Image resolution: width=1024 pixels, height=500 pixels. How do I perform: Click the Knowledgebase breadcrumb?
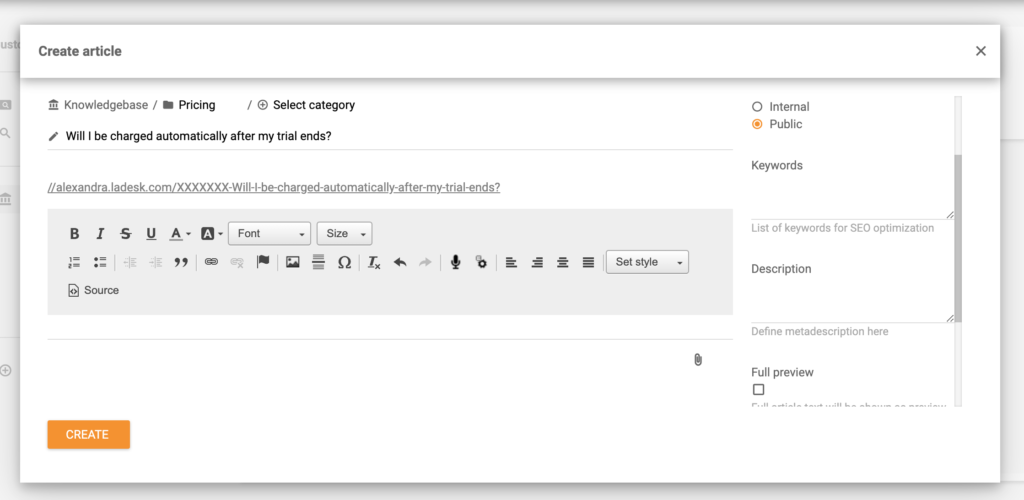coord(105,105)
